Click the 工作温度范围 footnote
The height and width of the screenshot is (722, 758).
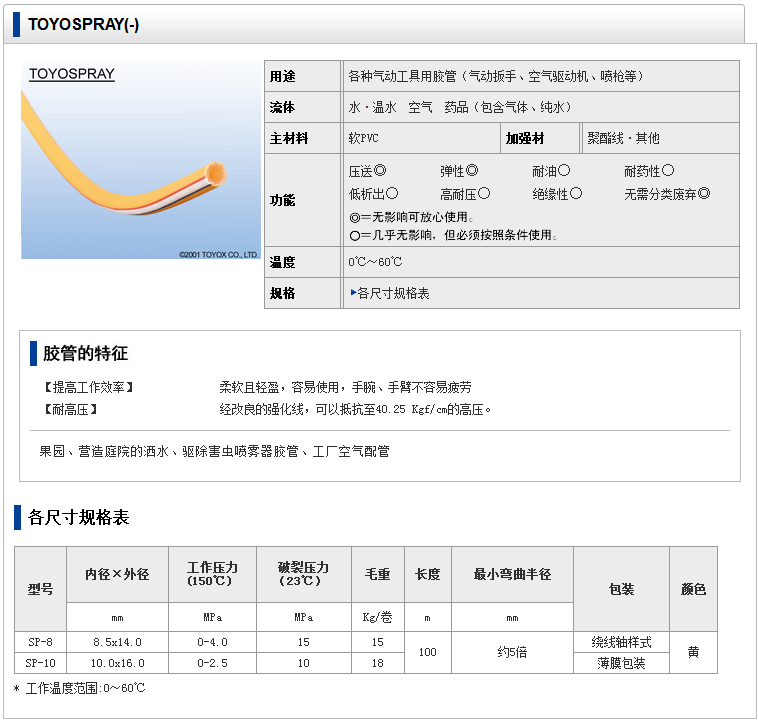click(x=80, y=688)
